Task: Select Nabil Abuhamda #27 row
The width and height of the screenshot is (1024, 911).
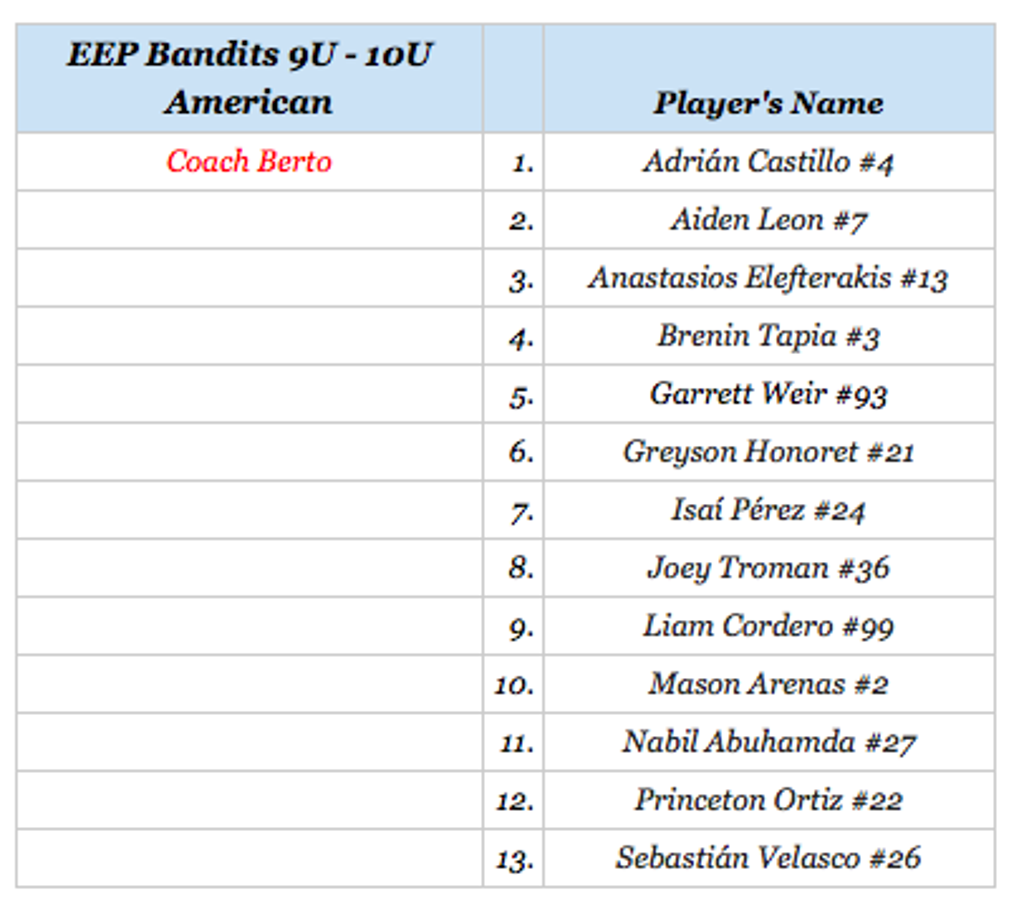Action: pyautogui.click(x=768, y=742)
